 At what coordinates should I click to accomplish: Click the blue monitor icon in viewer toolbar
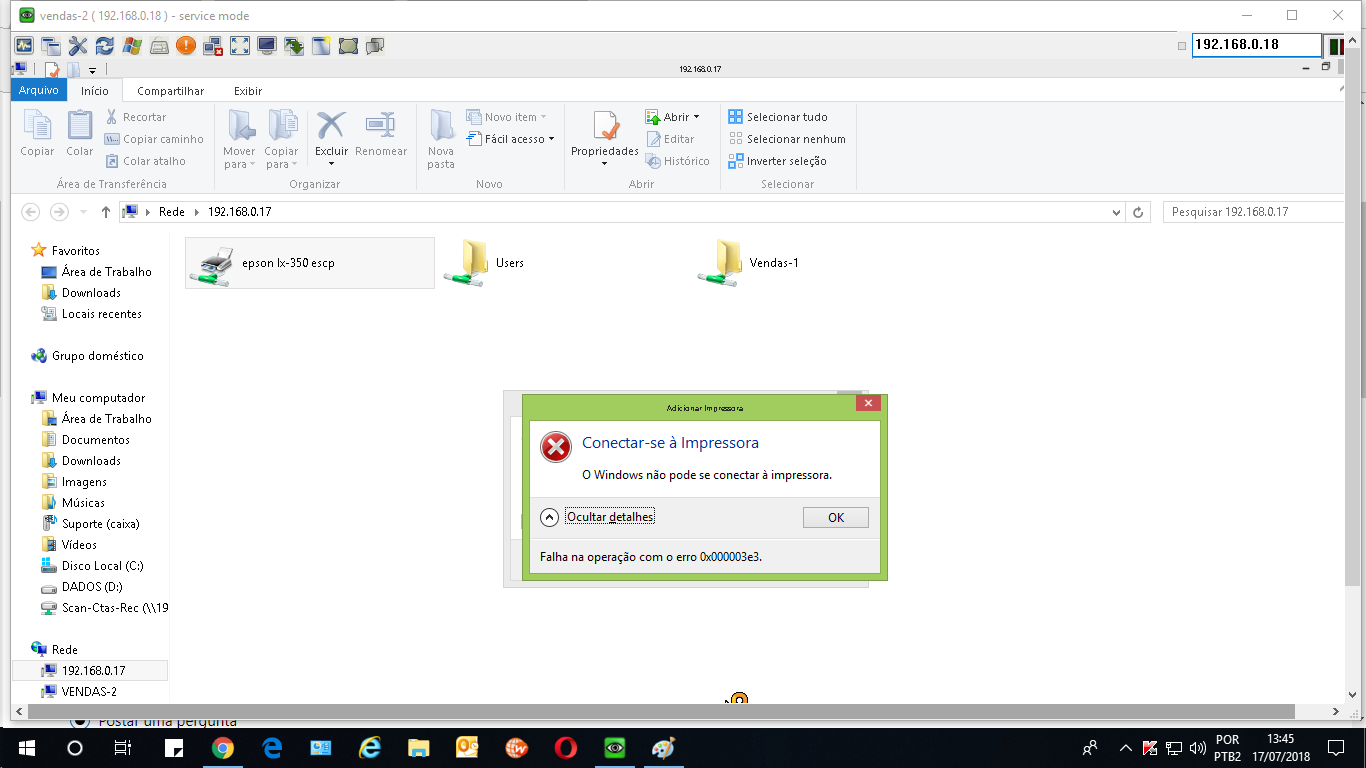tap(267, 45)
